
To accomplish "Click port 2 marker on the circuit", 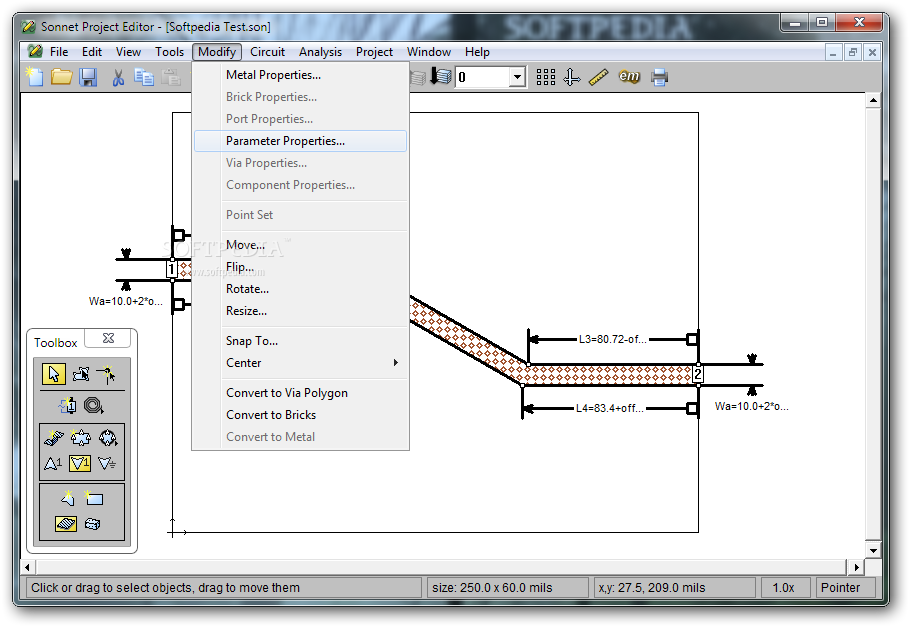I will pyautogui.click(x=698, y=374).
